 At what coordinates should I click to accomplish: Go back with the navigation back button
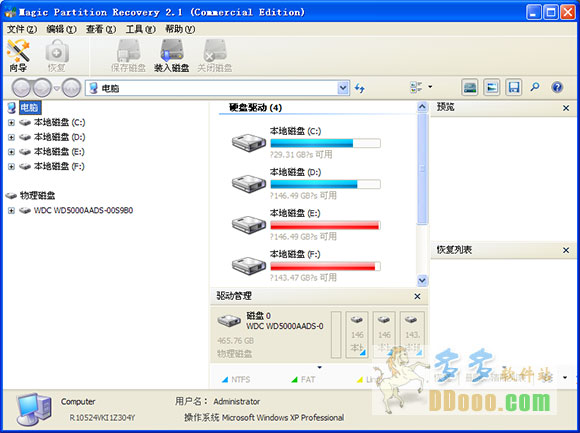21,88
